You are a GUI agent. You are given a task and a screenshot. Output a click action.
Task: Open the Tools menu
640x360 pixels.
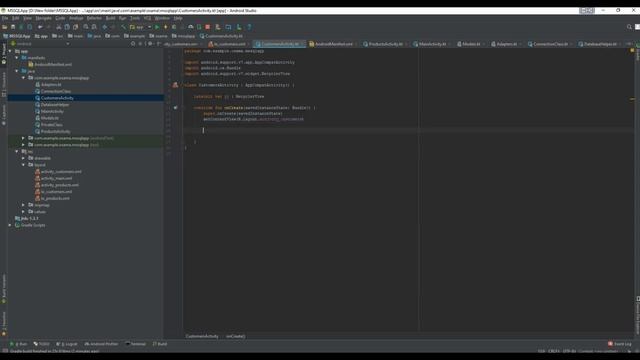135,18
